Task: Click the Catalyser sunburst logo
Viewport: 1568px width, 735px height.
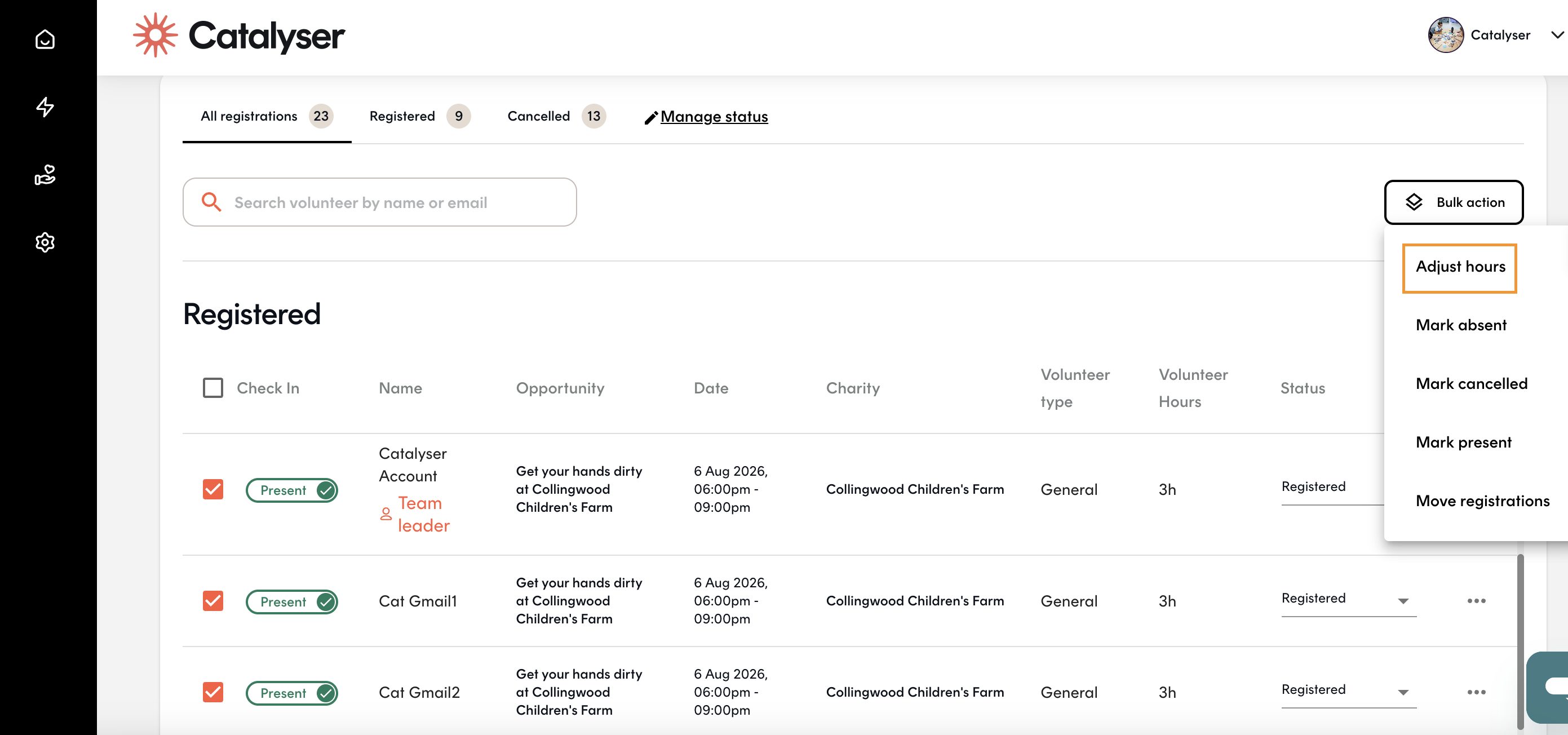Action: [155, 36]
